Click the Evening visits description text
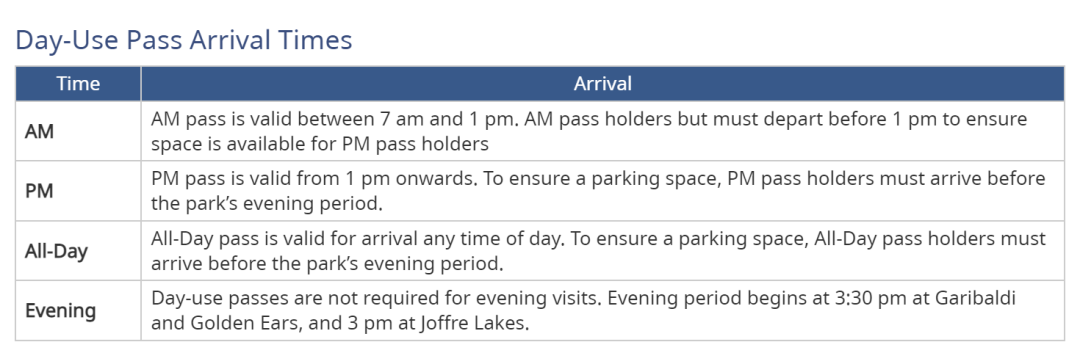This screenshot has width=1080, height=364. tap(583, 311)
